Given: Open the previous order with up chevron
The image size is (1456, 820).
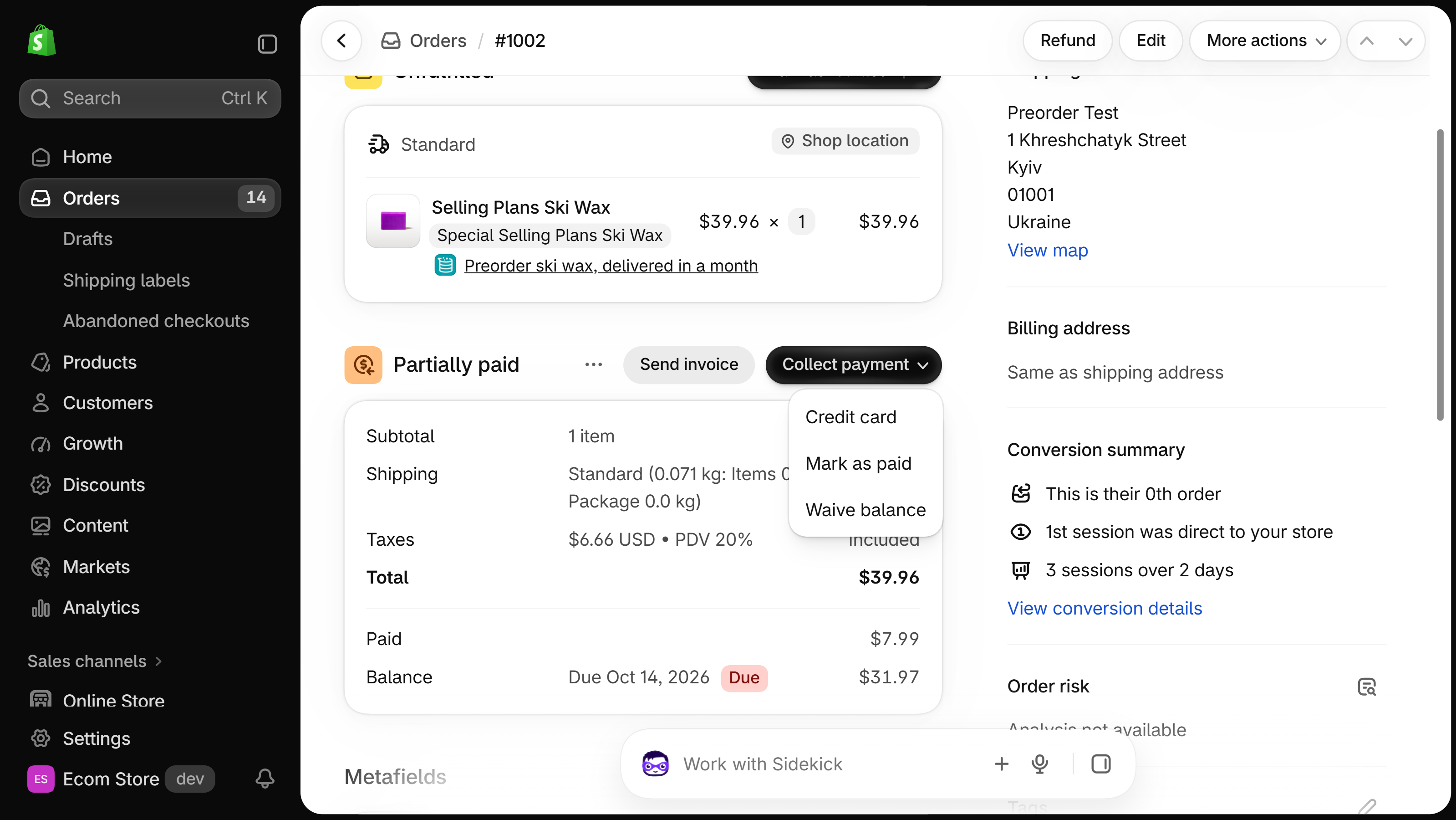Looking at the screenshot, I should pos(1367,41).
